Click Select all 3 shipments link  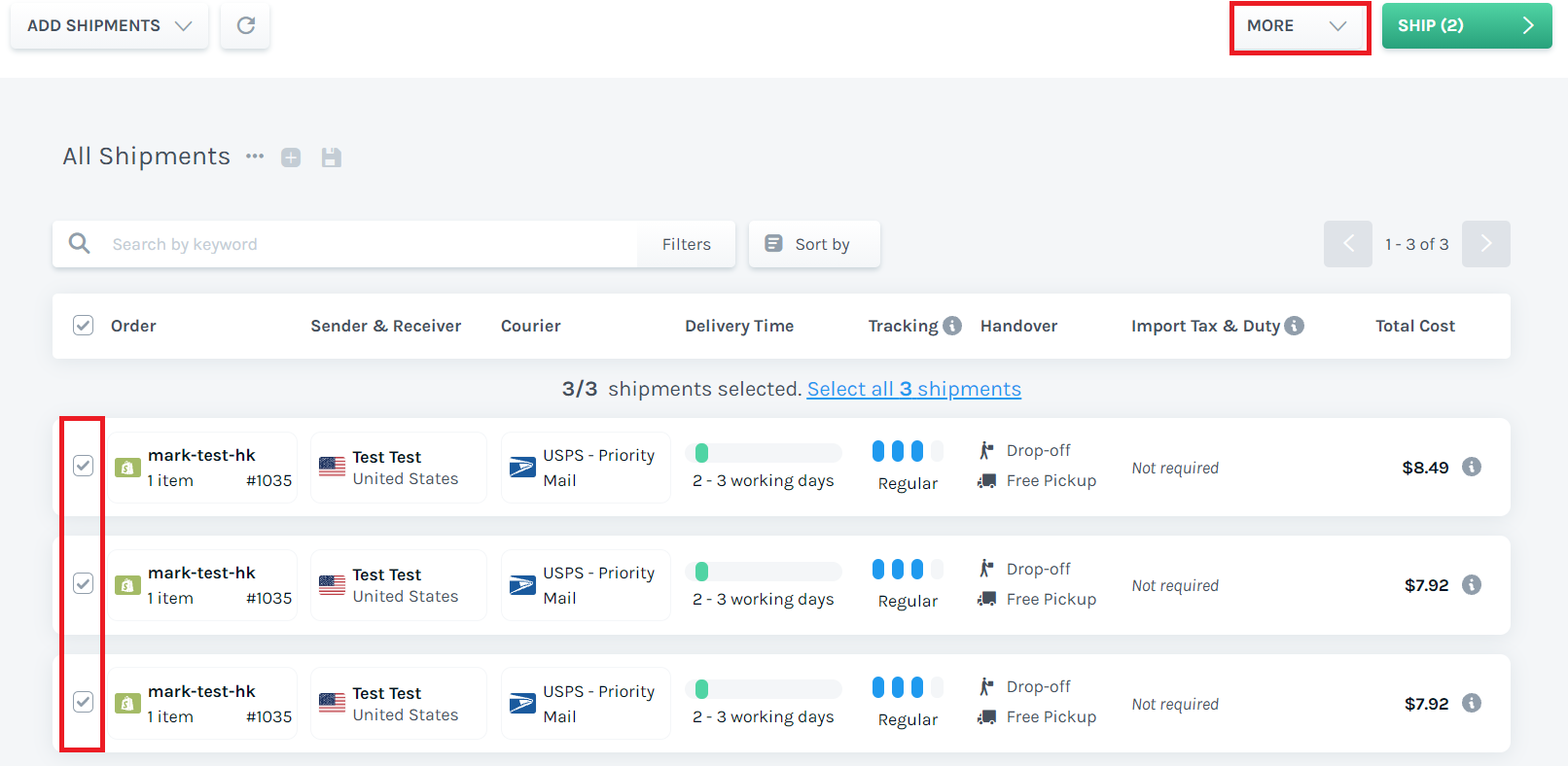(914, 389)
